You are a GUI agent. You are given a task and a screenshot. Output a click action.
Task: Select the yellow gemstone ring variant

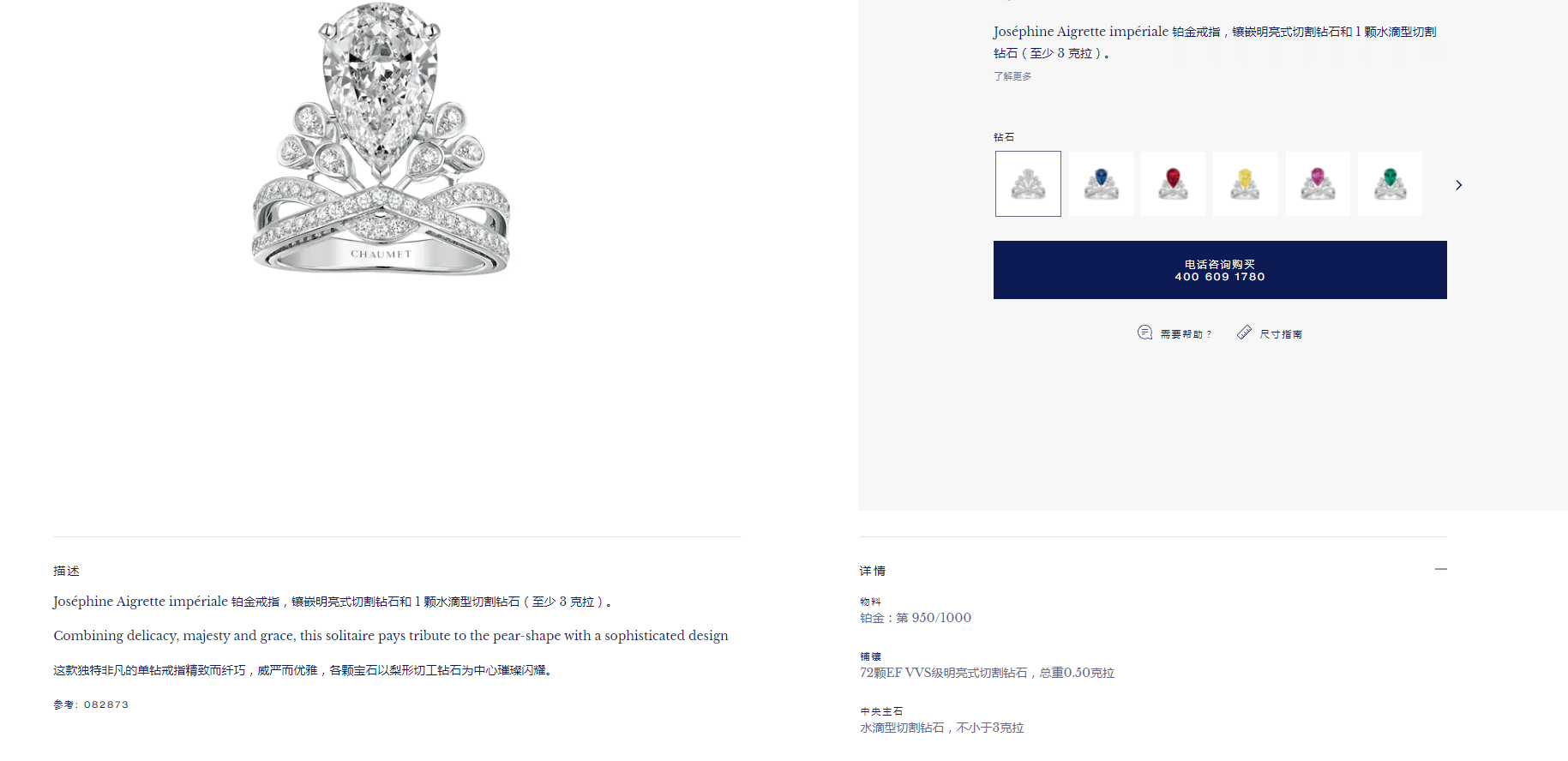point(1245,184)
